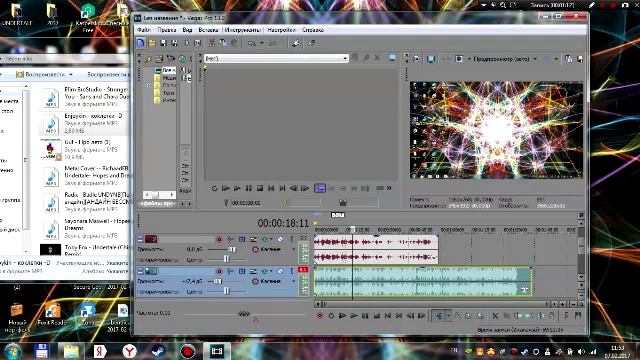Click the Play button in trimmer window
The image size is (640, 360).
tap(237, 188)
